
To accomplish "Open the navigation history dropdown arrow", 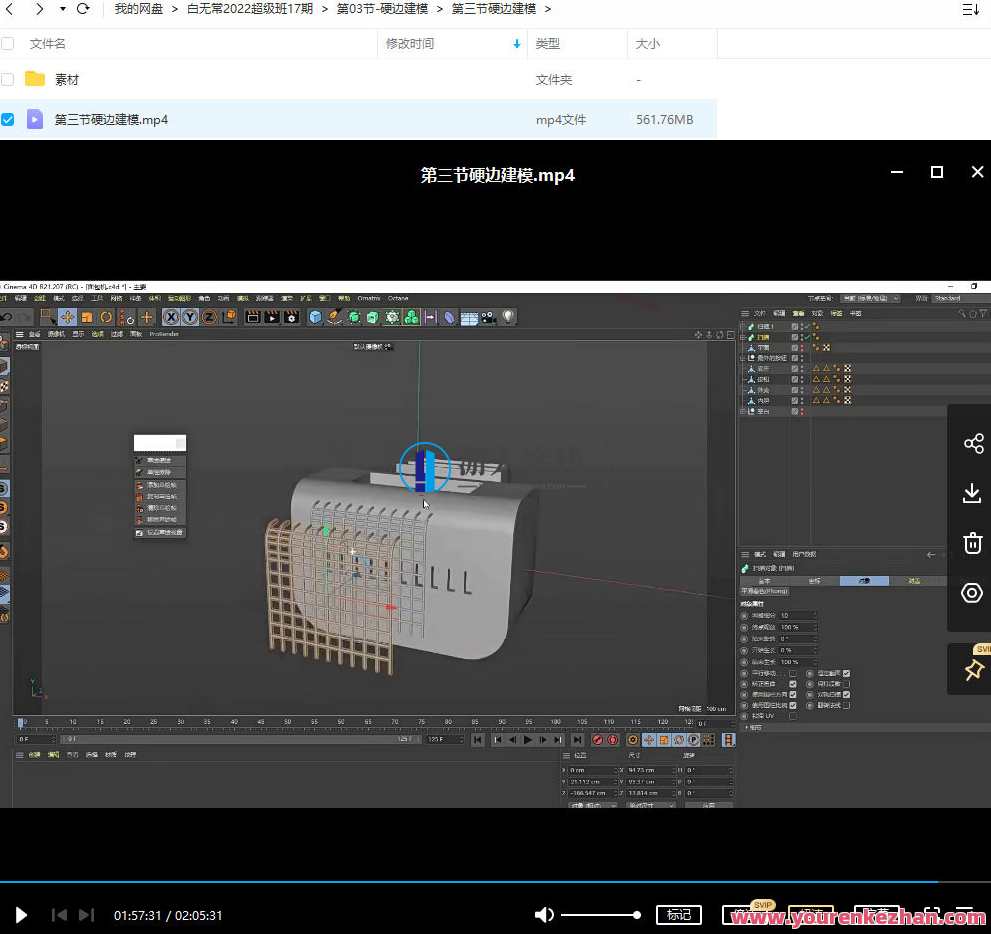I will click(x=62, y=9).
